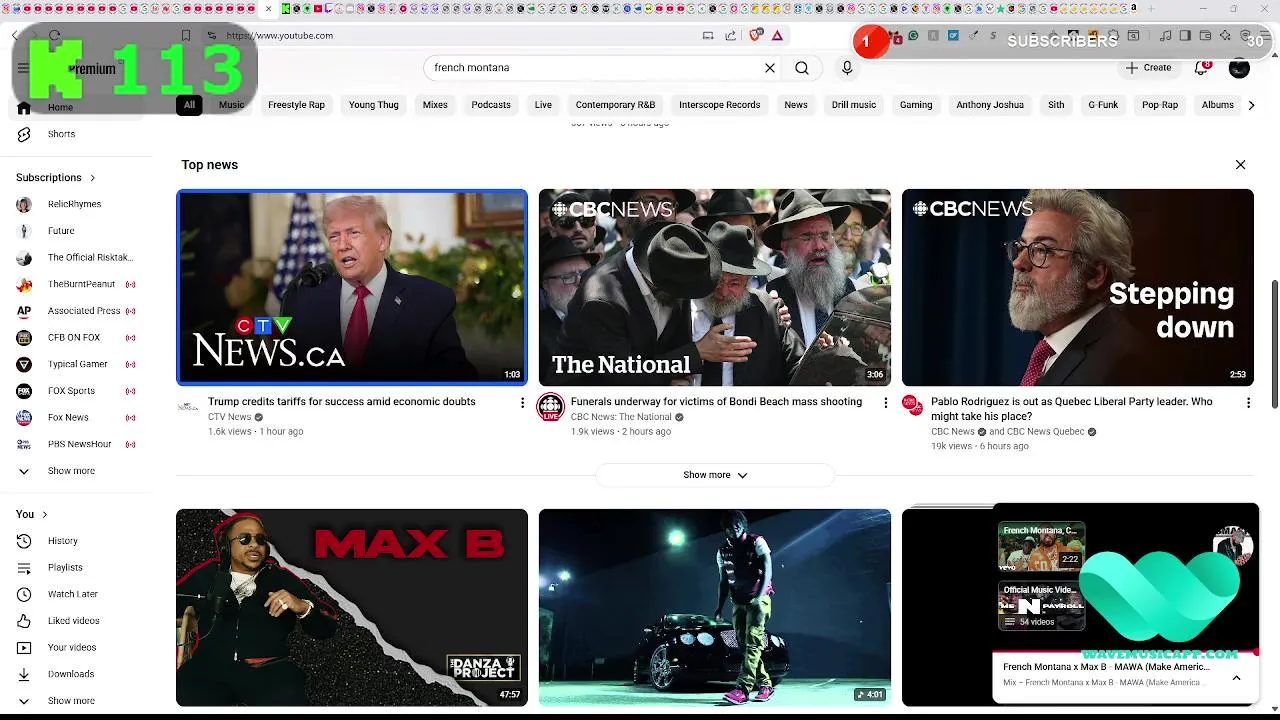The height and width of the screenshot is (720, 1280).
Task: Expand the Subscriptions section arrow
Action: 93,178
